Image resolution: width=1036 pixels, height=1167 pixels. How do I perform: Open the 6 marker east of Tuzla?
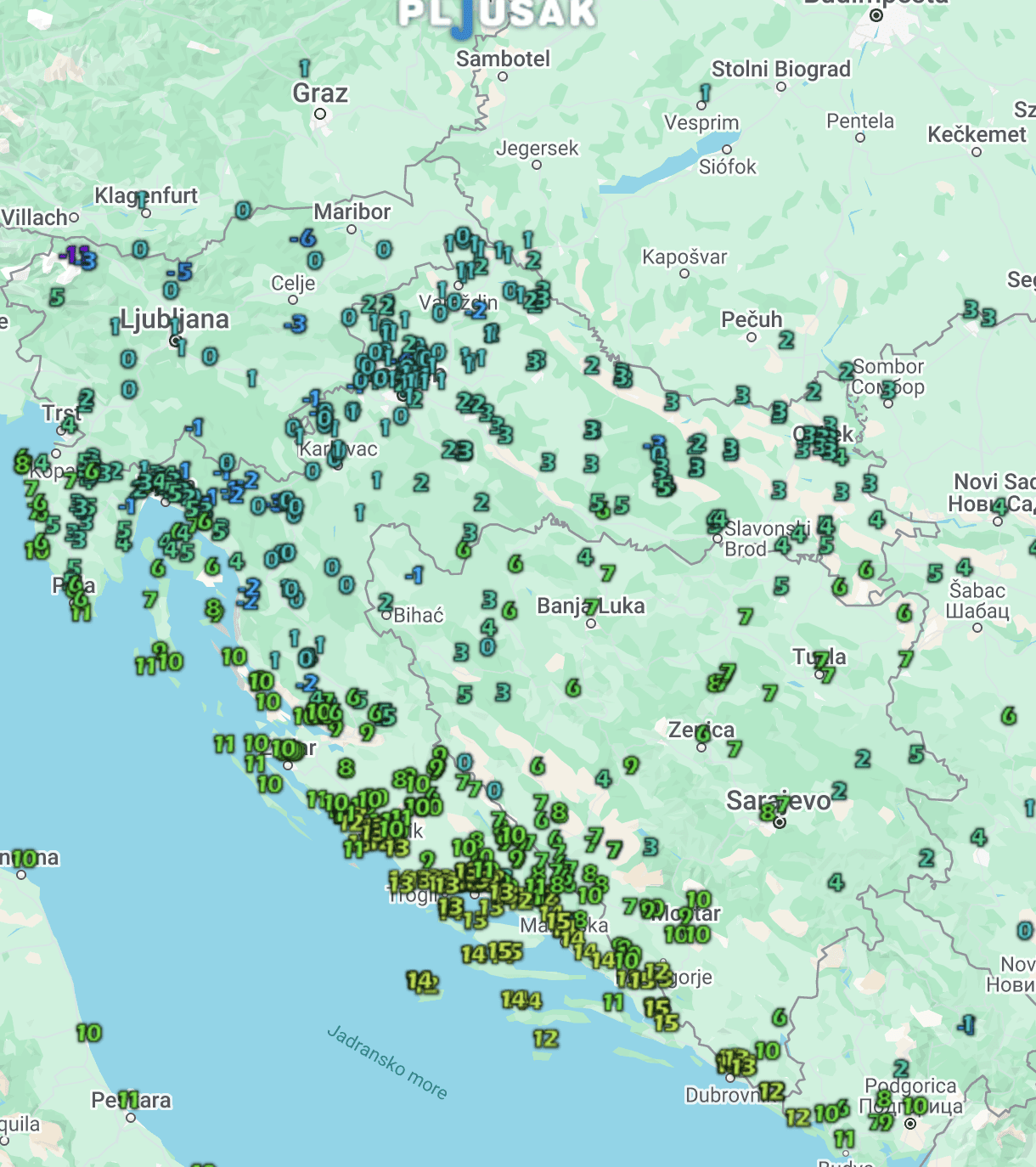(1008, 716)
